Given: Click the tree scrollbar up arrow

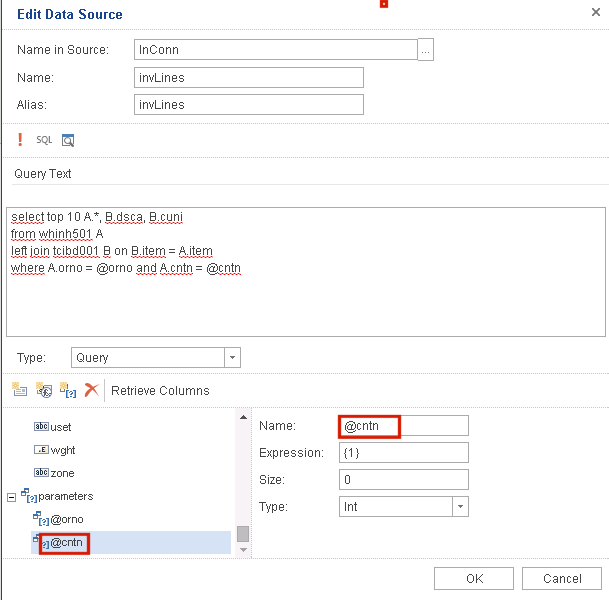Looking at the screenshot, I should pos(242,416).
